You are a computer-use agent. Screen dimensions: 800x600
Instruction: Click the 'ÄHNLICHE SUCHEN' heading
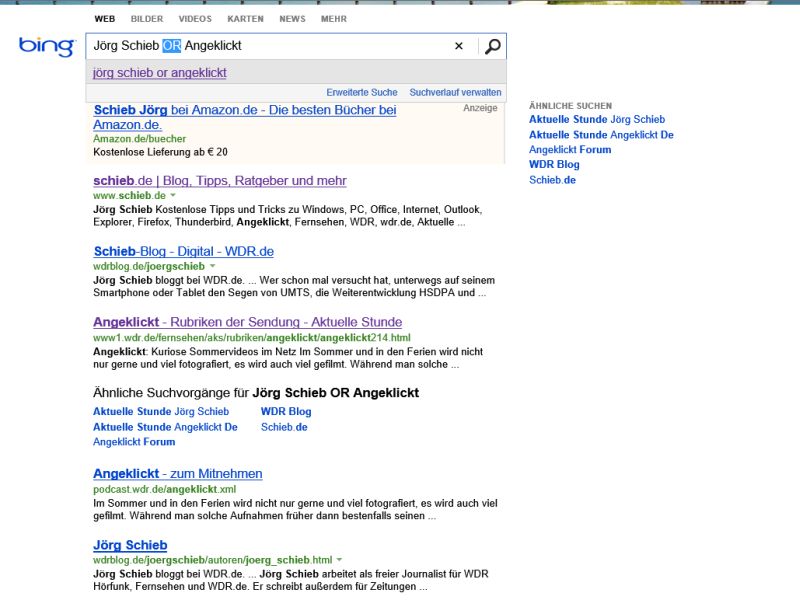(x=570, y=106)
